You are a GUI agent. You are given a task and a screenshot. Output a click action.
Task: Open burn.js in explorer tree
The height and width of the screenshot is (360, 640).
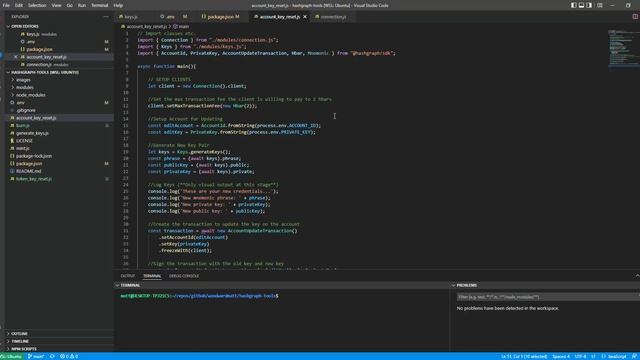(22, 126)
